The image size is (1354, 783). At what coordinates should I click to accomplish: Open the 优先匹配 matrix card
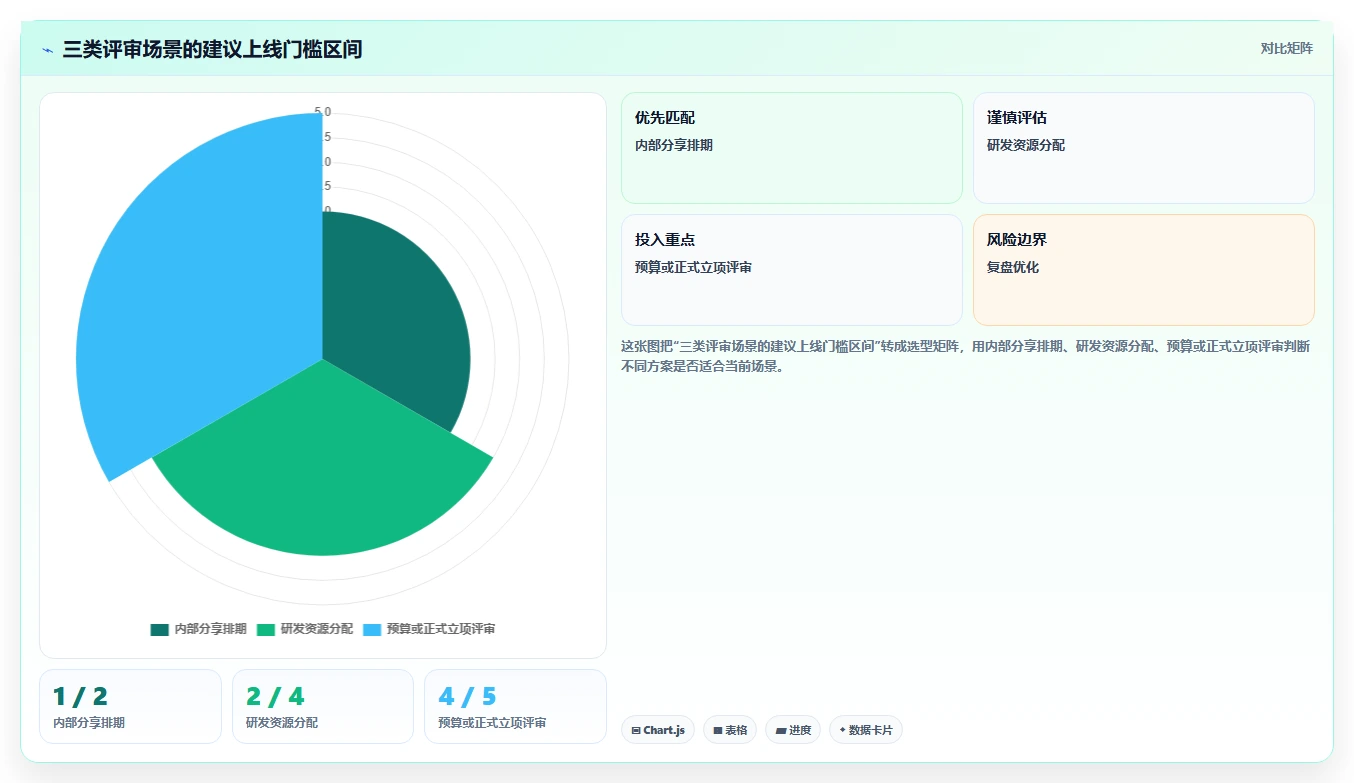coord(791,148)
